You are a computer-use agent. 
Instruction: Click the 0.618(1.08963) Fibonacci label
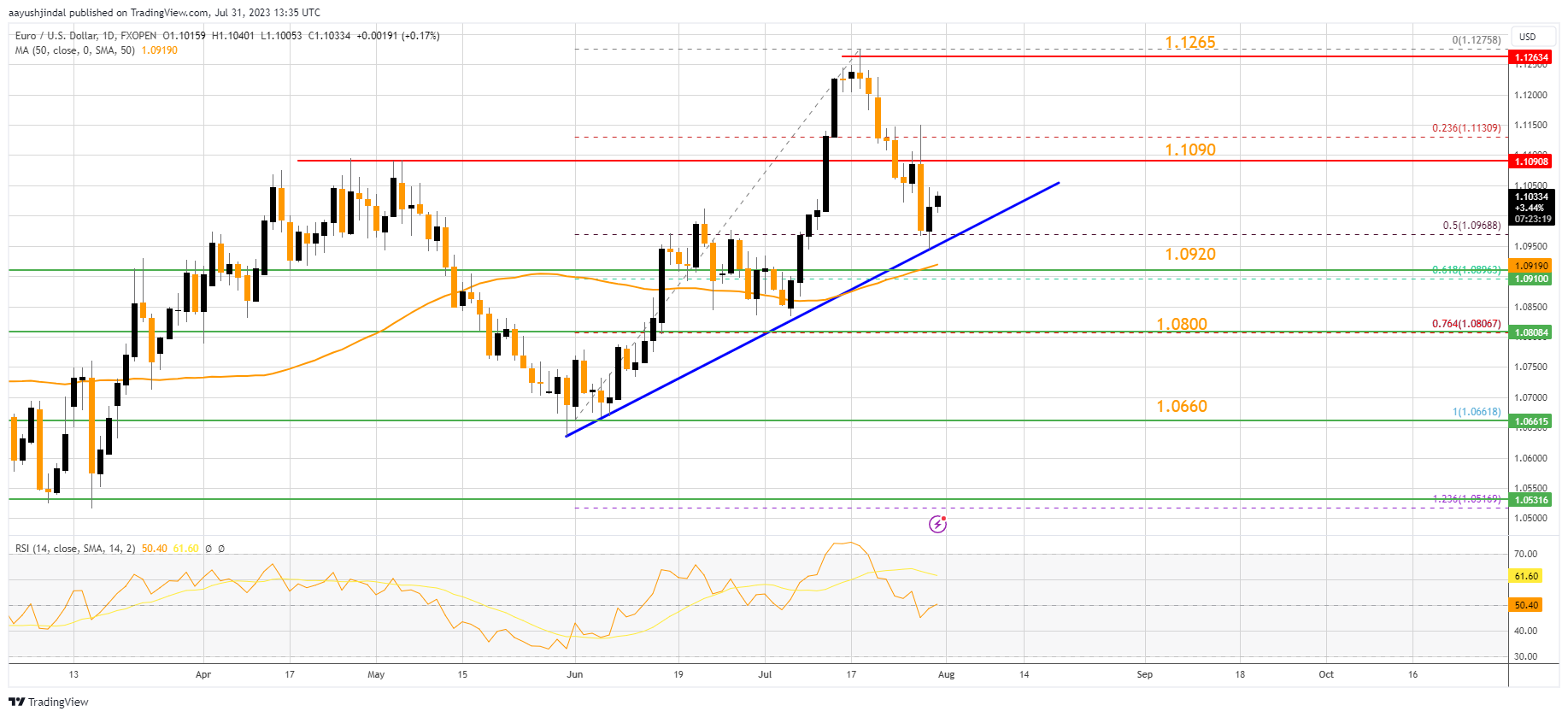click(x=1466, y=270)
